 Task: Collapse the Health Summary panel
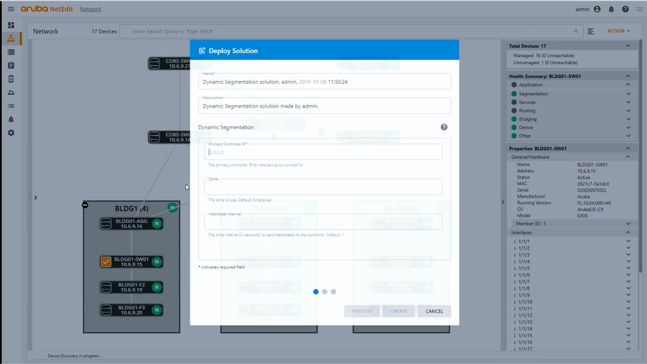[x=628, y=76]
